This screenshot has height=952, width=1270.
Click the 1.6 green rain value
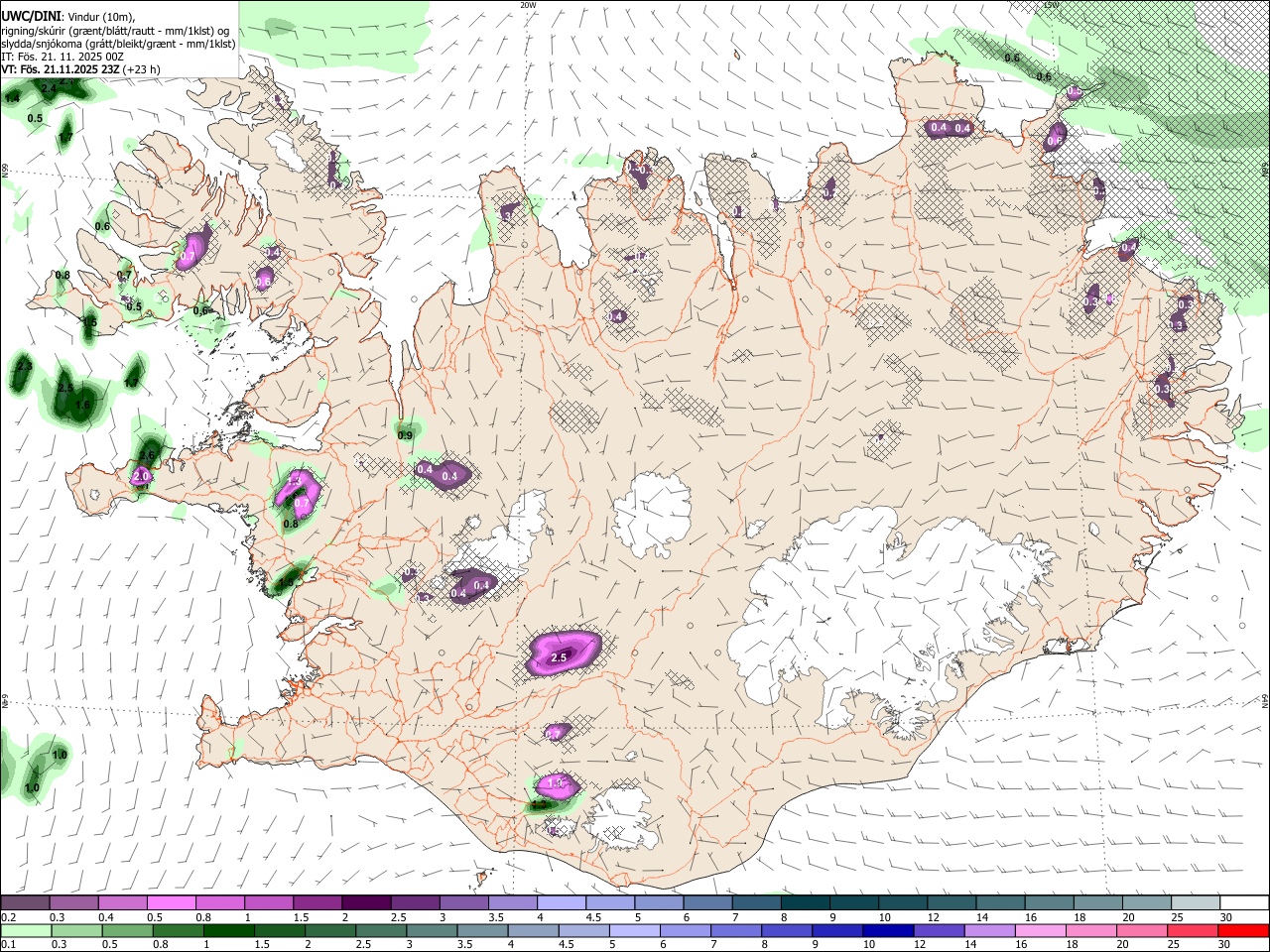point(82,405)
